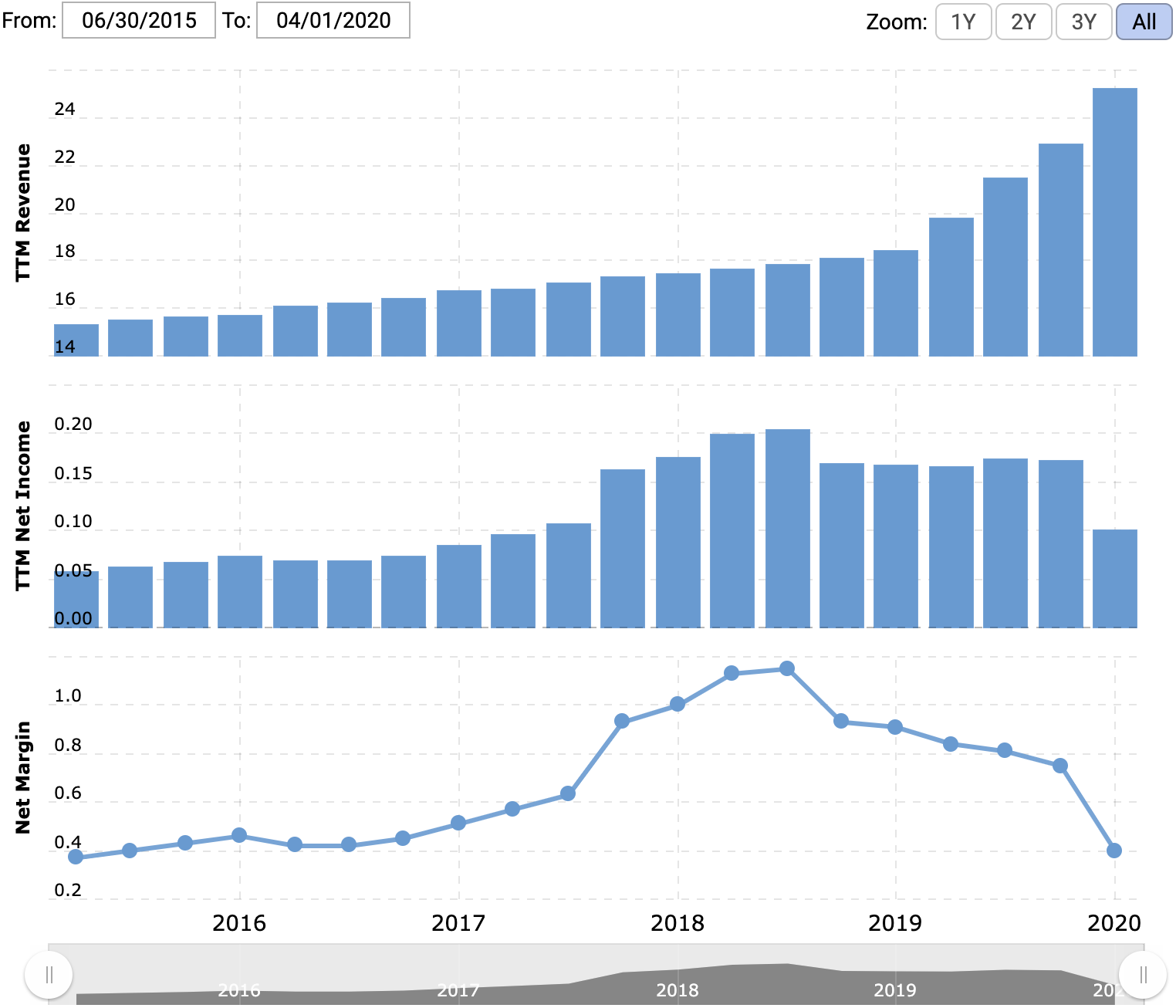Click the last TTM Net Income bar at 2020
Screen dimensions: 1176x1008
[1115, 578]
